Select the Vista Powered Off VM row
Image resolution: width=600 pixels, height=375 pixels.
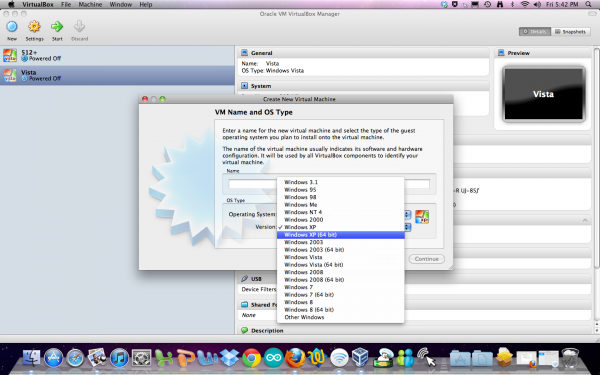(x=117, y=75)
